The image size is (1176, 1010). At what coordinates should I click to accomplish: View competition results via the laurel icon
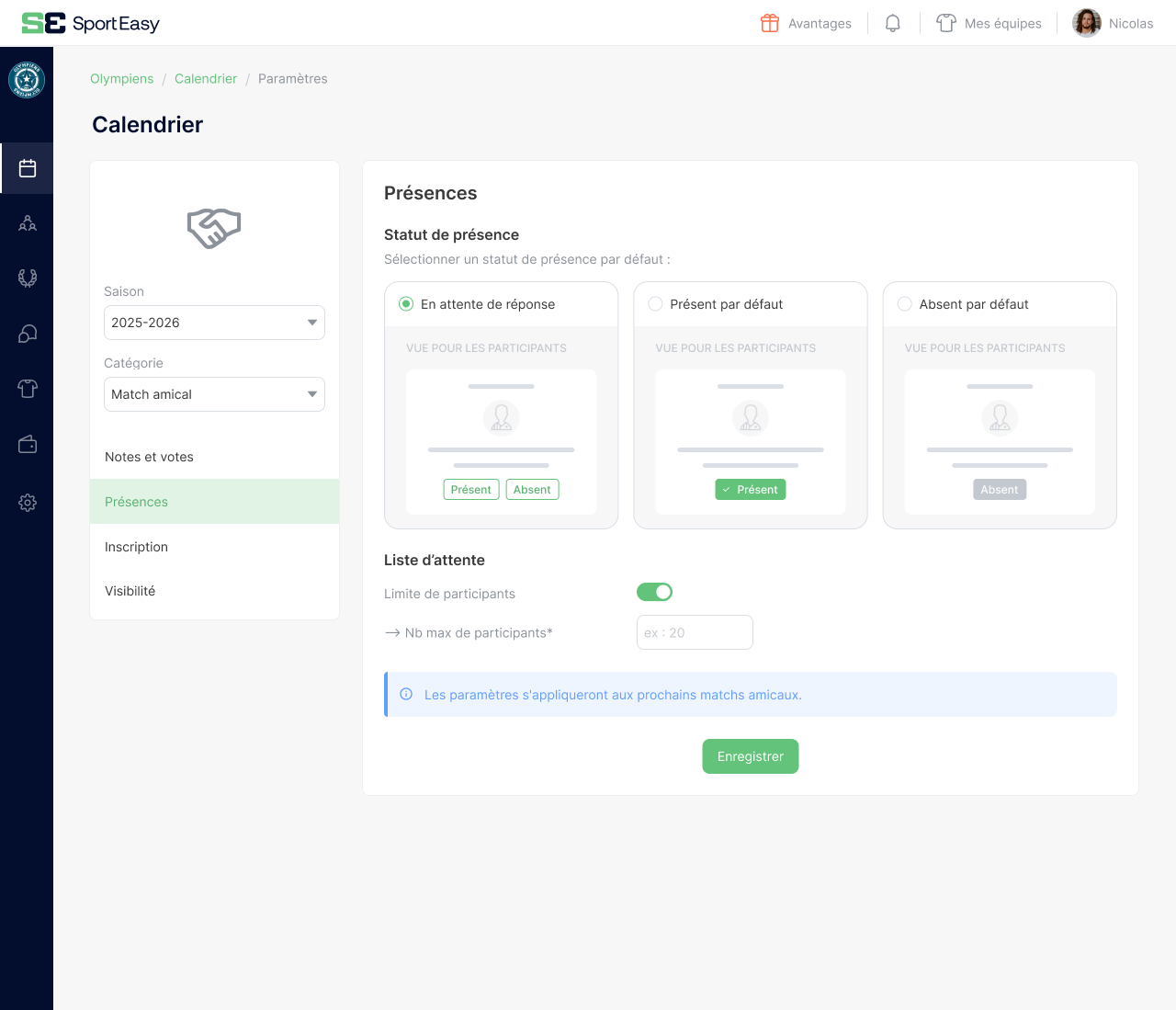click(27, 278)
